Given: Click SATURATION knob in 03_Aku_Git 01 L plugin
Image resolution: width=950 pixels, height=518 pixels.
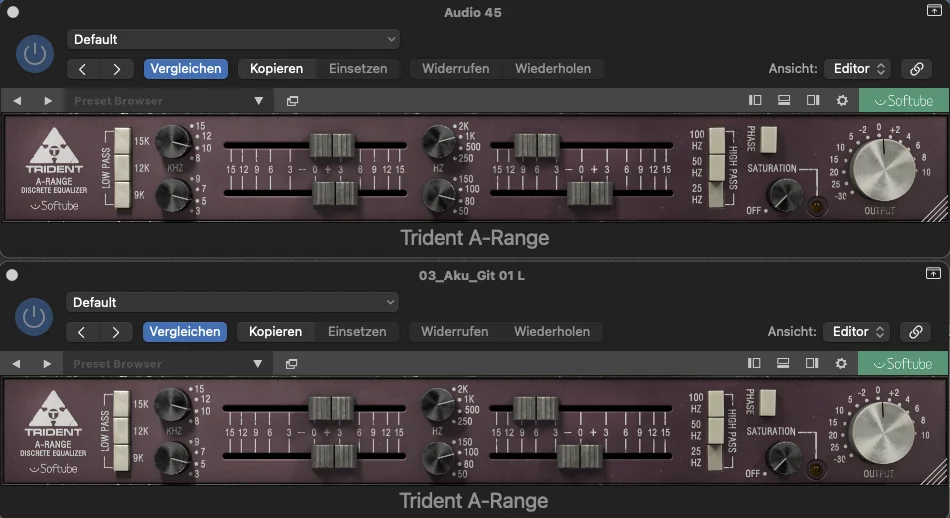Looking at the screenshot, I should (784, 458).
